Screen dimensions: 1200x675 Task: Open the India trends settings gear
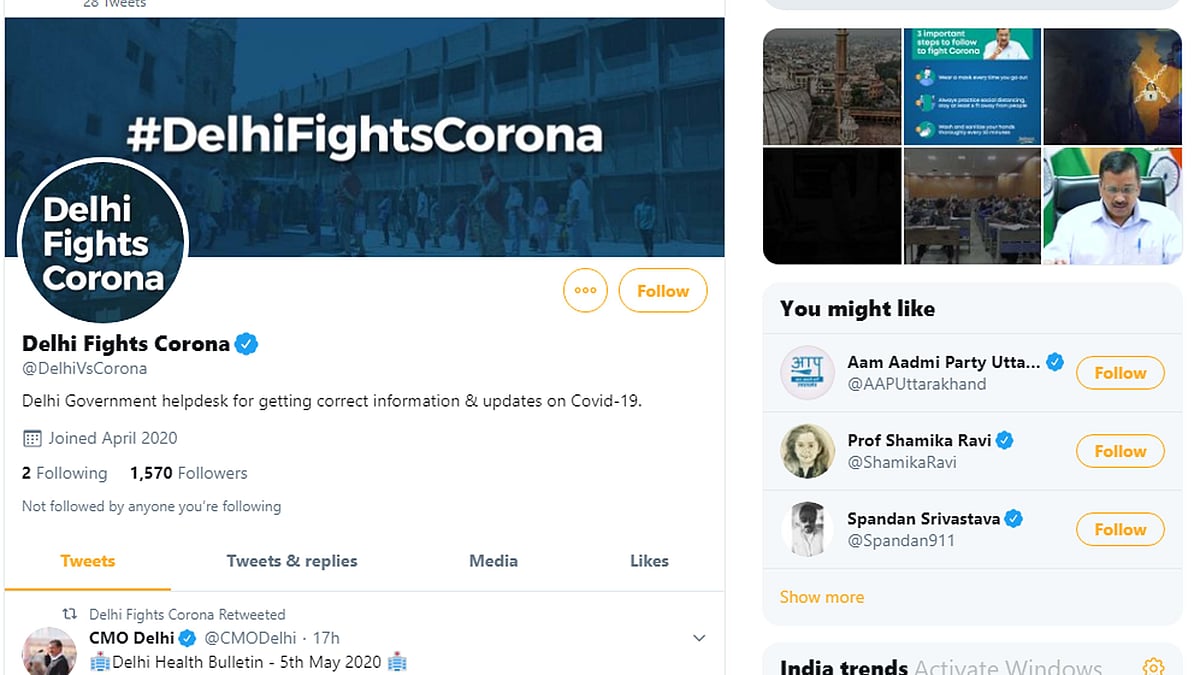(1153, 666)
